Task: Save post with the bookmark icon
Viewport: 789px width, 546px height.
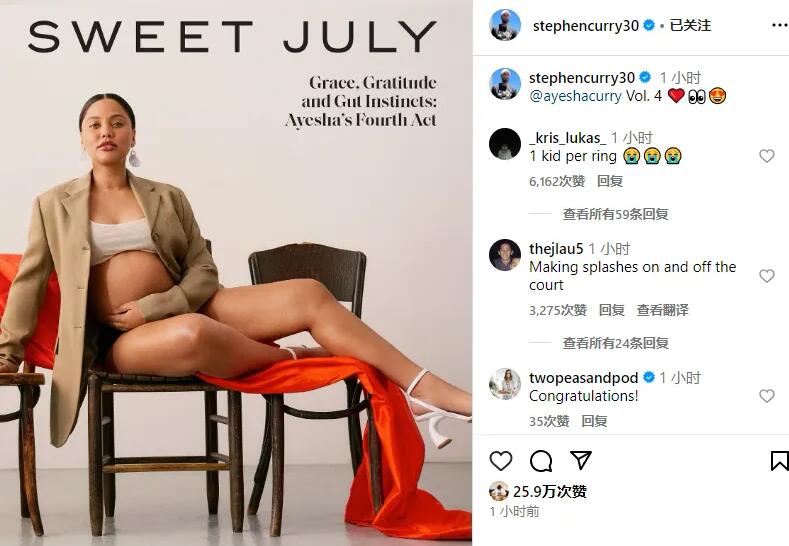Action: [x=779, y=460]
